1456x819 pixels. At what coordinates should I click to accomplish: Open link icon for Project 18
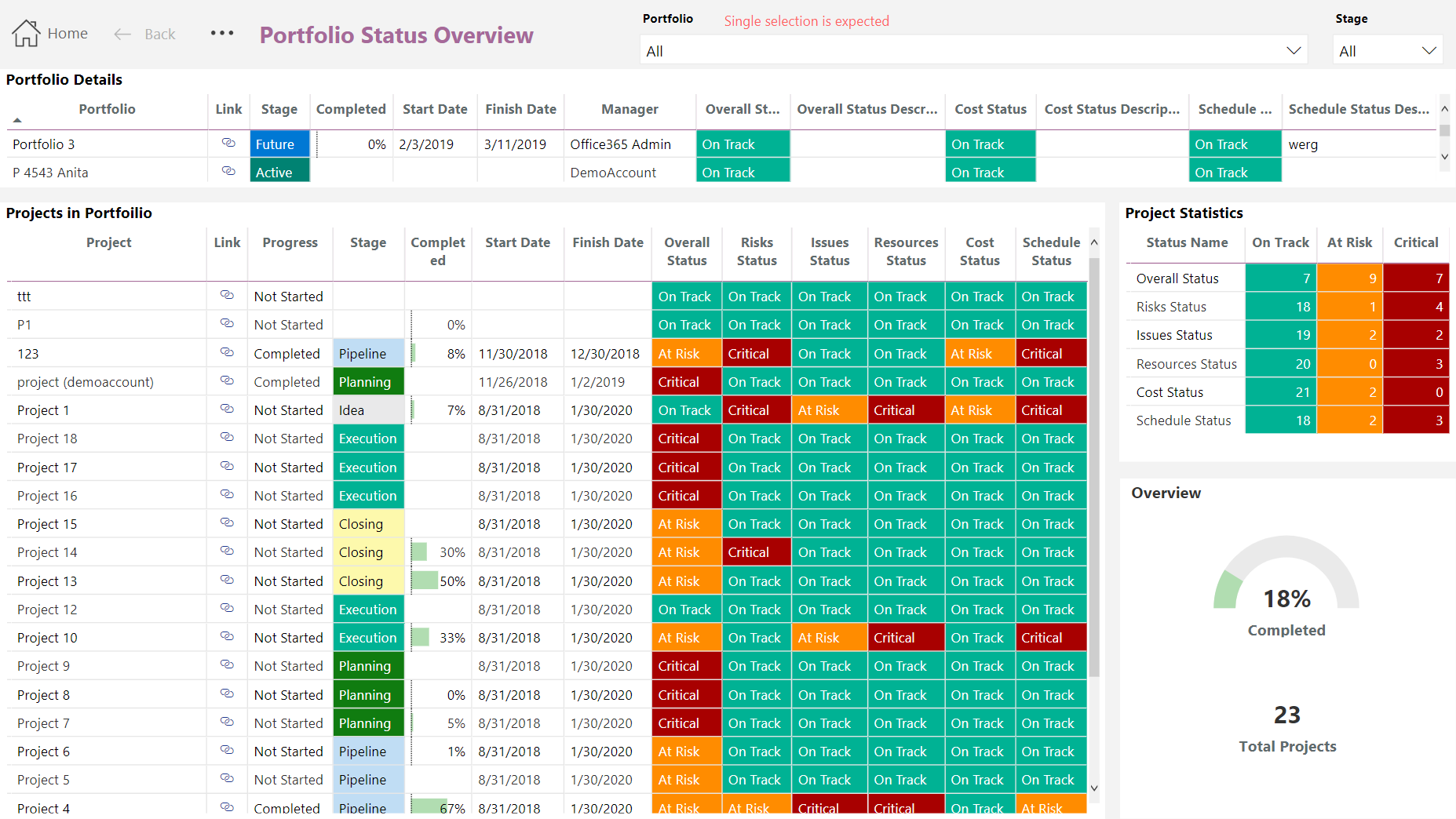pyautogui.click(x=227, y=438)
